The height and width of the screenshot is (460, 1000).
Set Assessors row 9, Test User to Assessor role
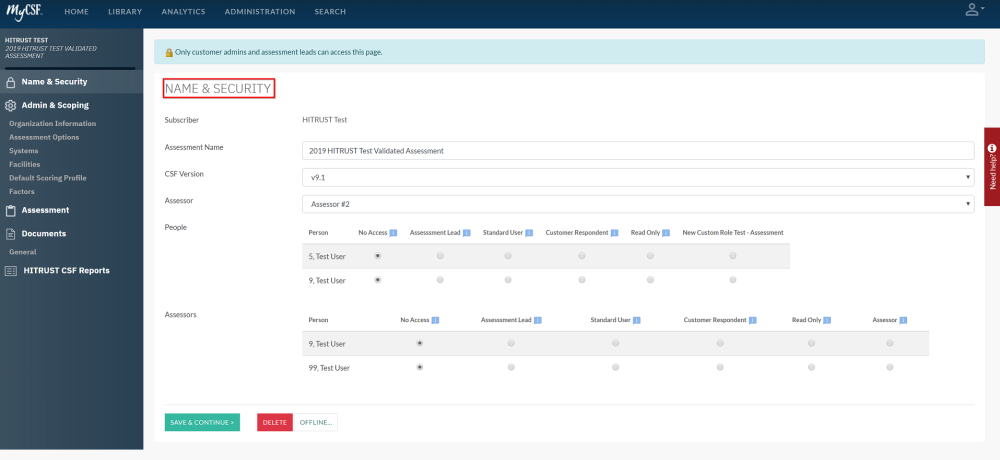coord(890,343)
